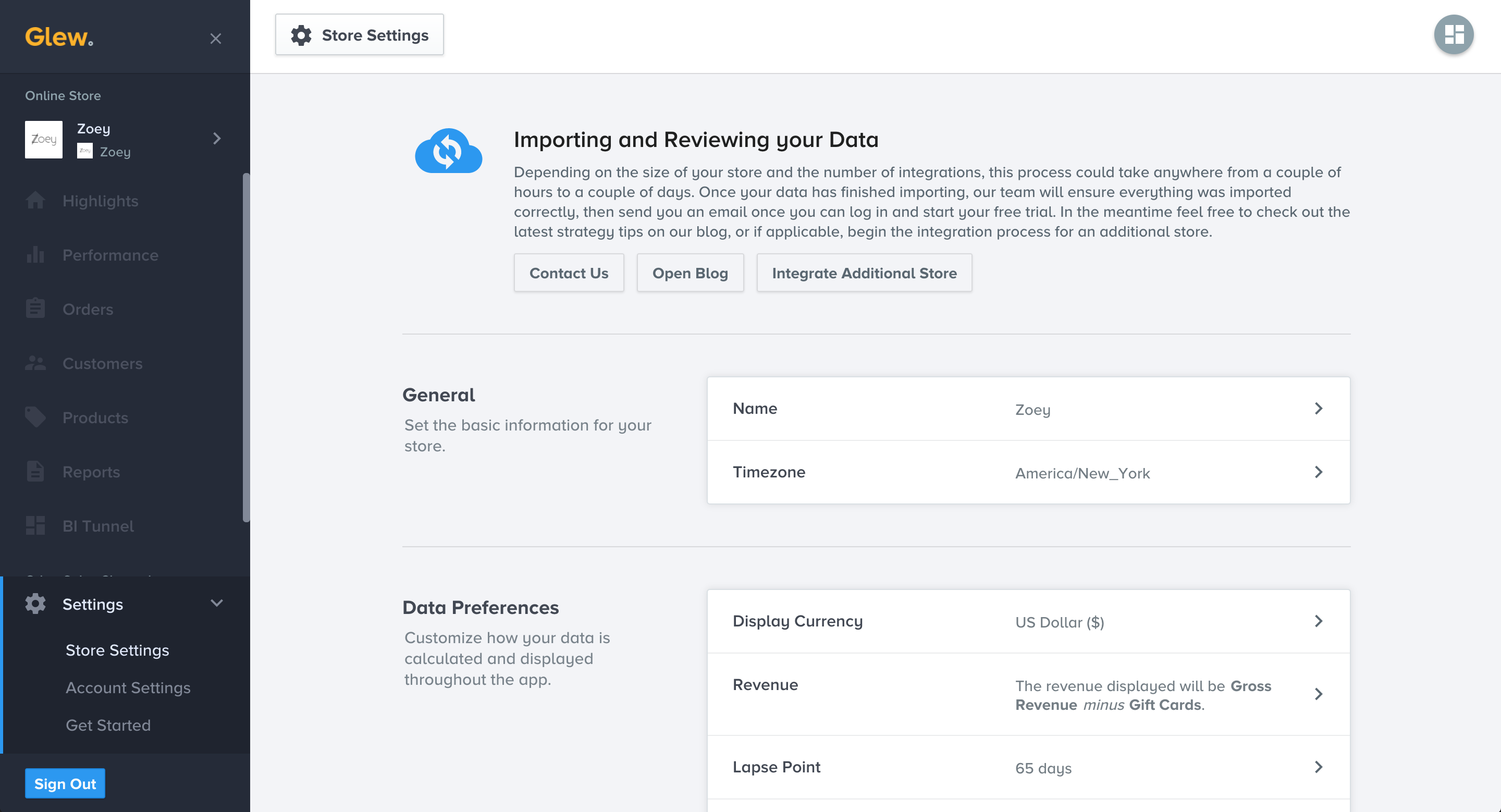
Task: Select Get Started submenu item
Action: coord(108,724)
